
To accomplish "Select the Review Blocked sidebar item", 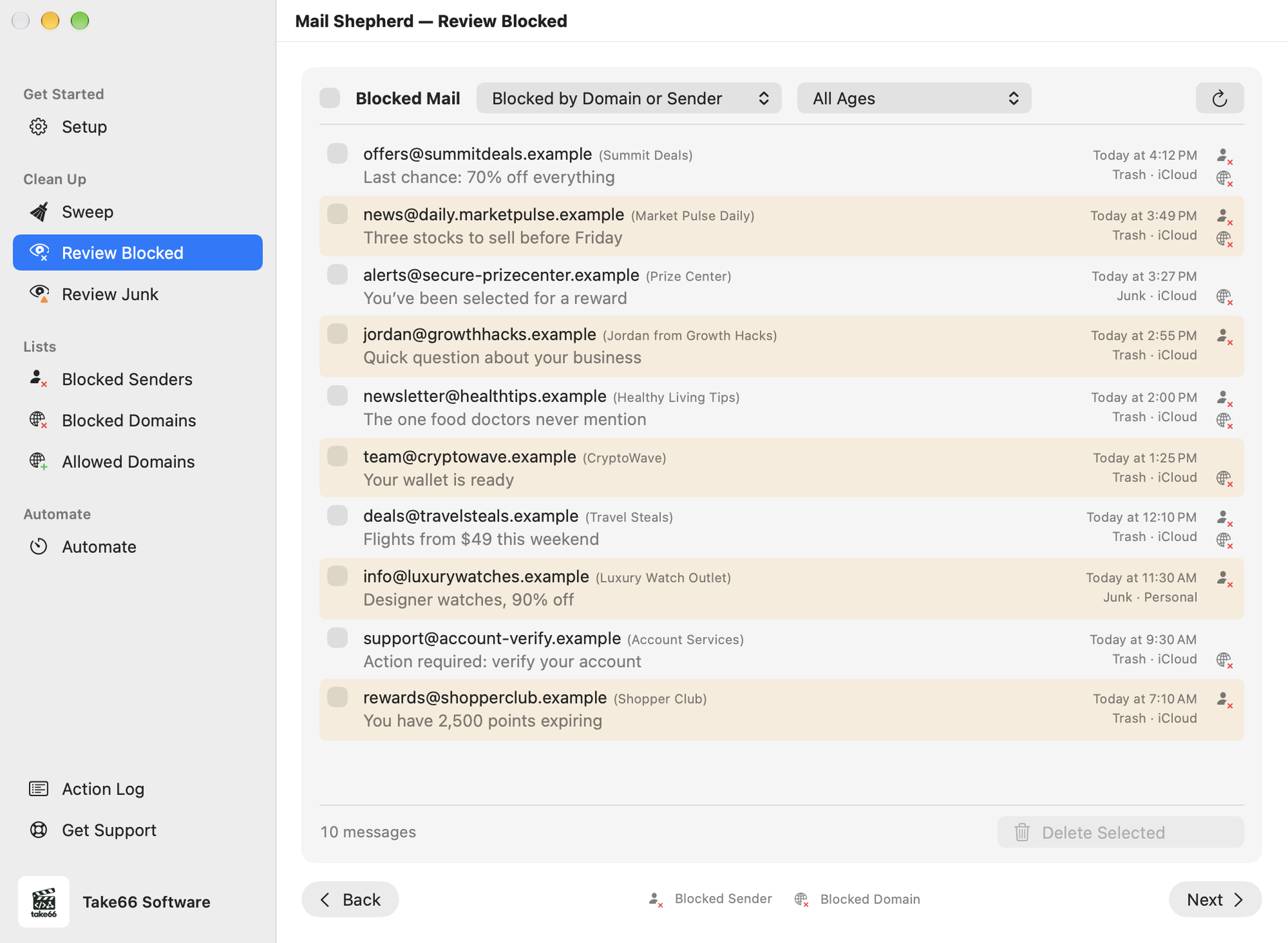I will coord(138,253).
